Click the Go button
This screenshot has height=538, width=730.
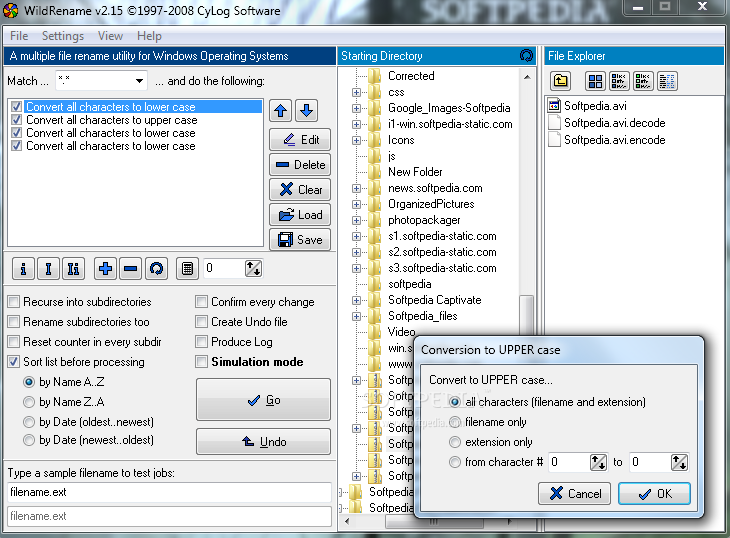(x=264, y=400)
